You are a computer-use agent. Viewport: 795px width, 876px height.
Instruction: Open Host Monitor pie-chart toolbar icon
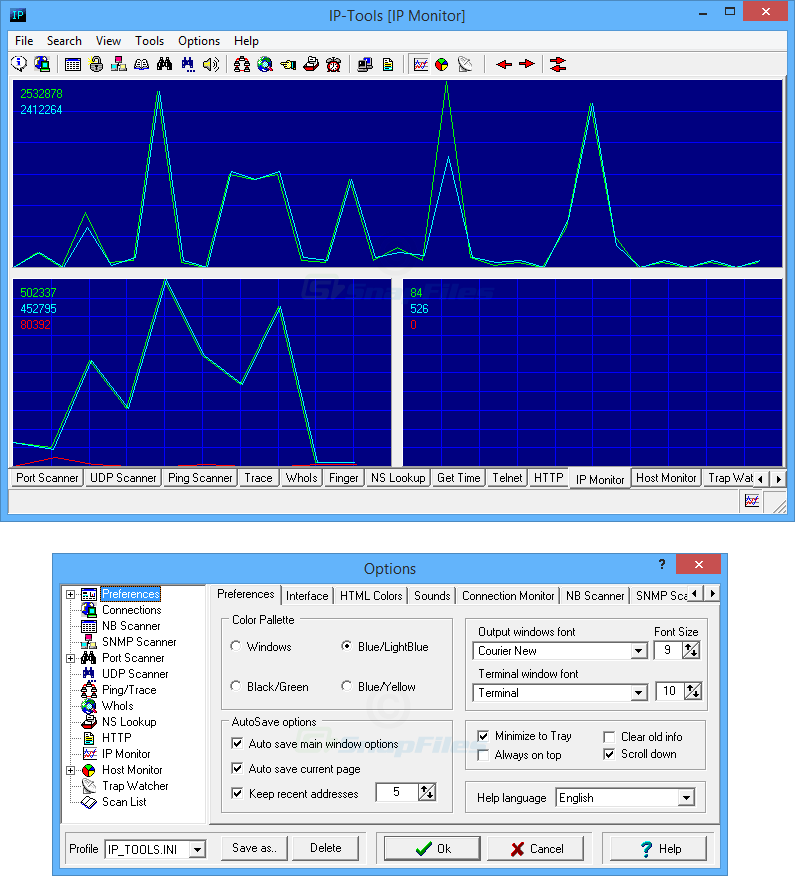[x=441, y=64]
